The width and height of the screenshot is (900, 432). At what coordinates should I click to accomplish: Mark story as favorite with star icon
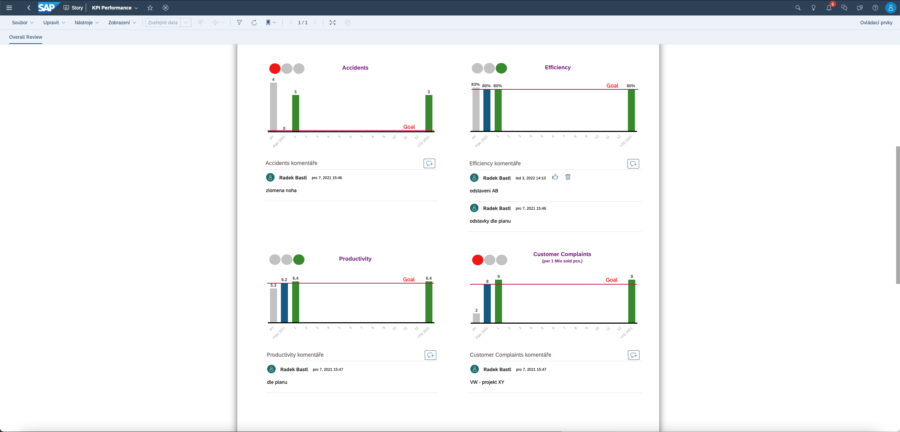tap(150, 7)
